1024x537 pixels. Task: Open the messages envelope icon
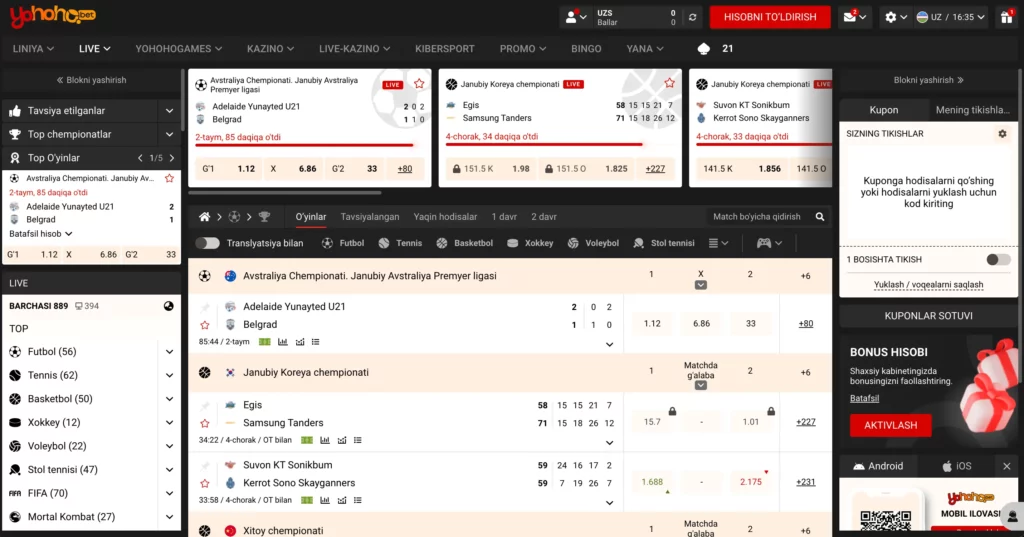(850, 17)
